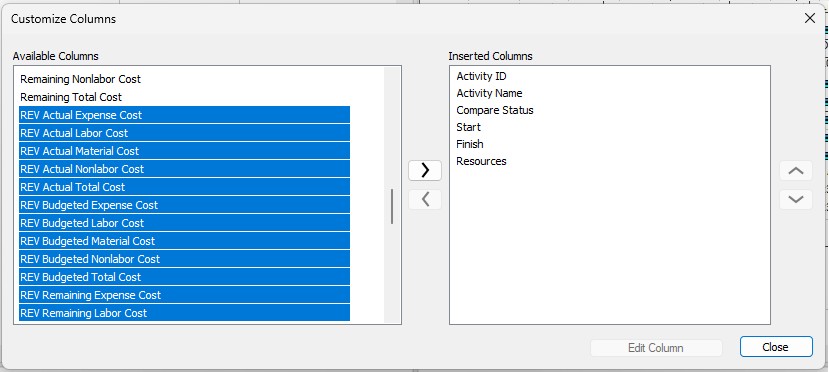Screen dimensions: 829x372
Task: Select REV Actual Expense Cost
Action: click(x=185, y=115)
